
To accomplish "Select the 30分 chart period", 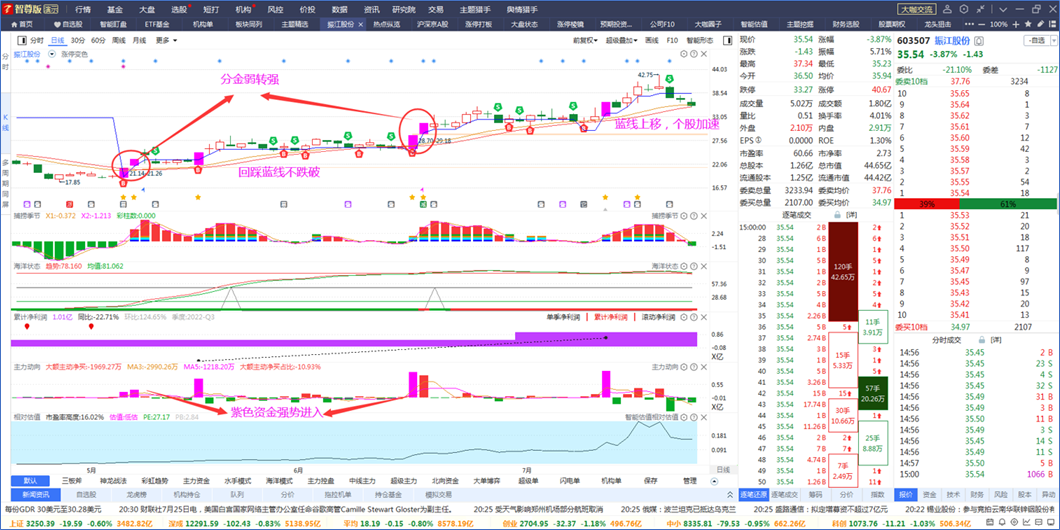I will pos(78,41).
